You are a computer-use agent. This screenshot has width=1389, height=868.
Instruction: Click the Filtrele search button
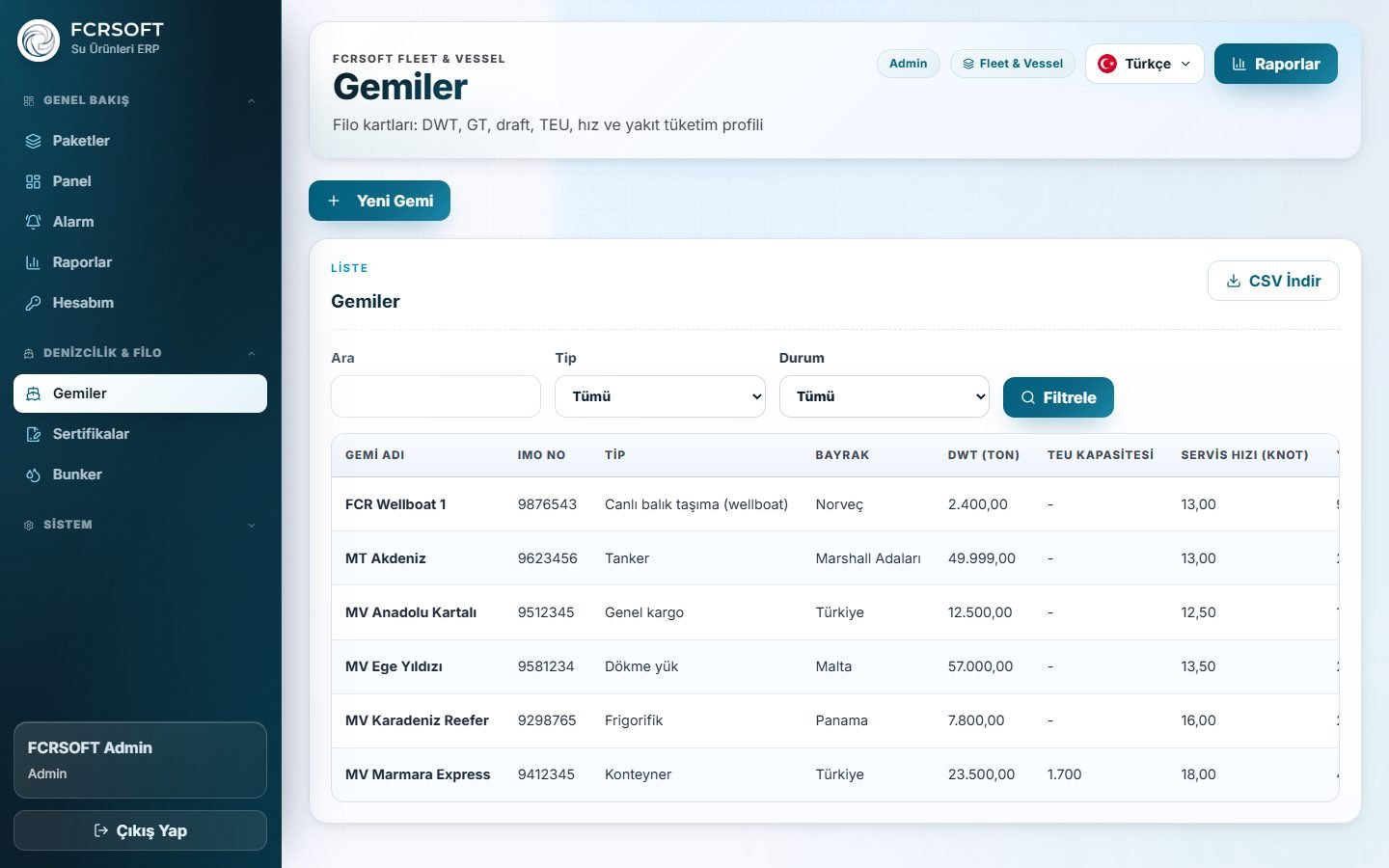[1058, 397]
